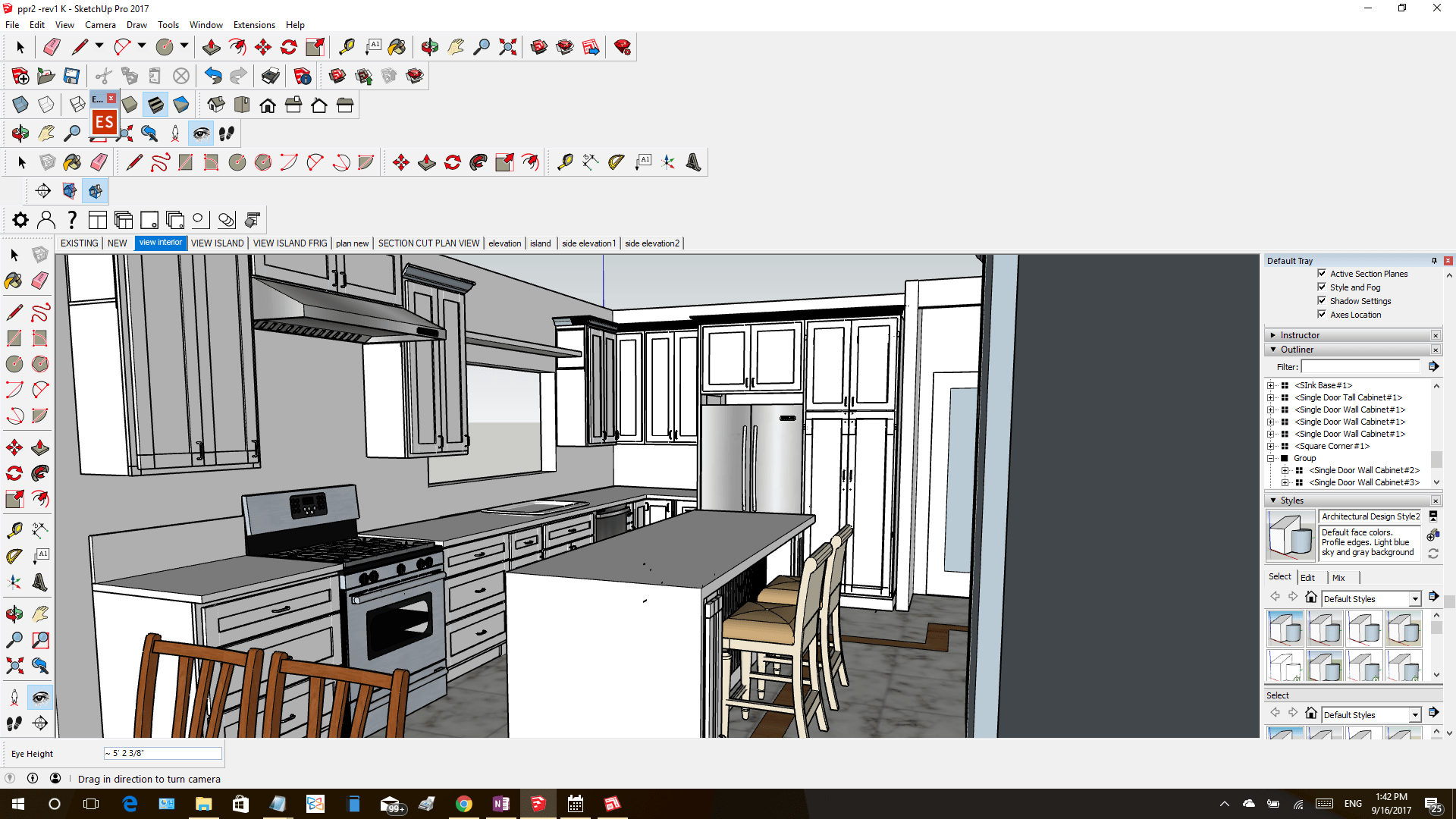
Task: Click the Eye Height input field
Action: pos(162,753)
